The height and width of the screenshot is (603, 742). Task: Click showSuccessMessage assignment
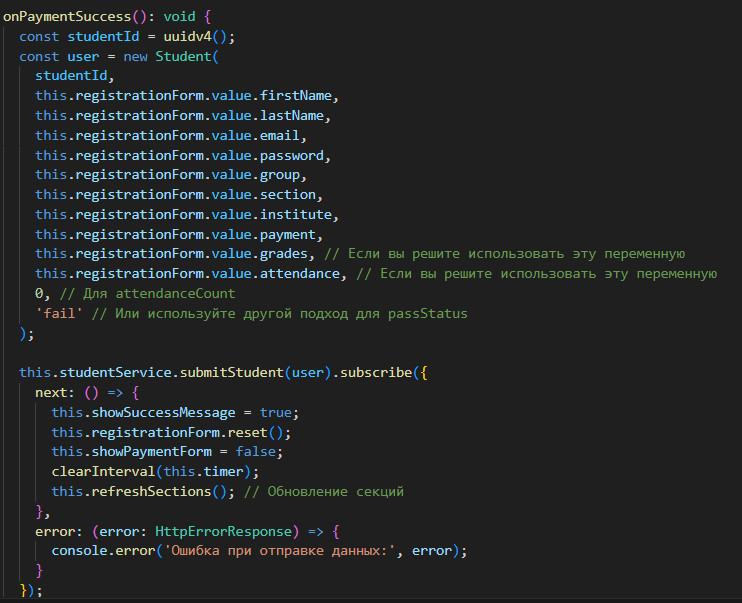(175, 412)
